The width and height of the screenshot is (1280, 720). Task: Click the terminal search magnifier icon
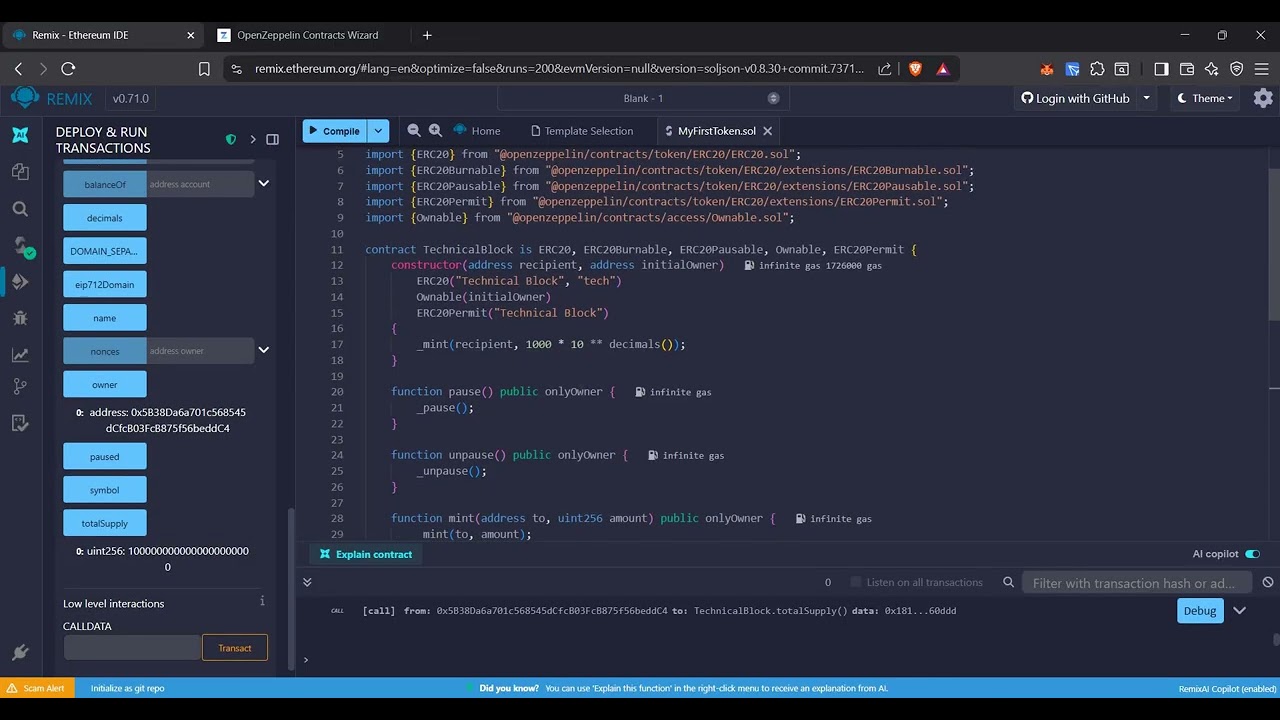tap(1009, 582)
